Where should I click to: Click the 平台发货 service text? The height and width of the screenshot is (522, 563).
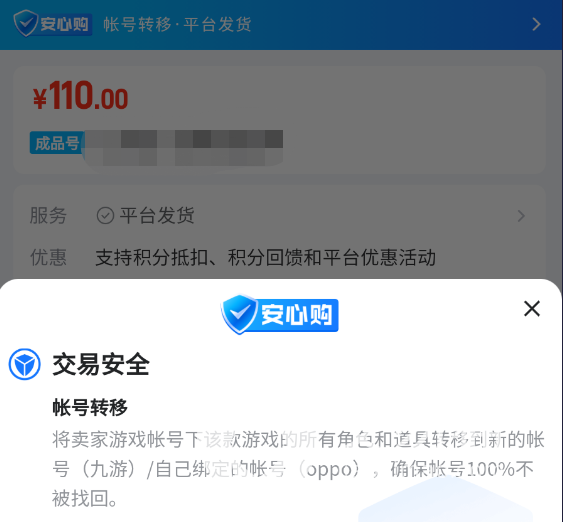click(x=157, y=216)
